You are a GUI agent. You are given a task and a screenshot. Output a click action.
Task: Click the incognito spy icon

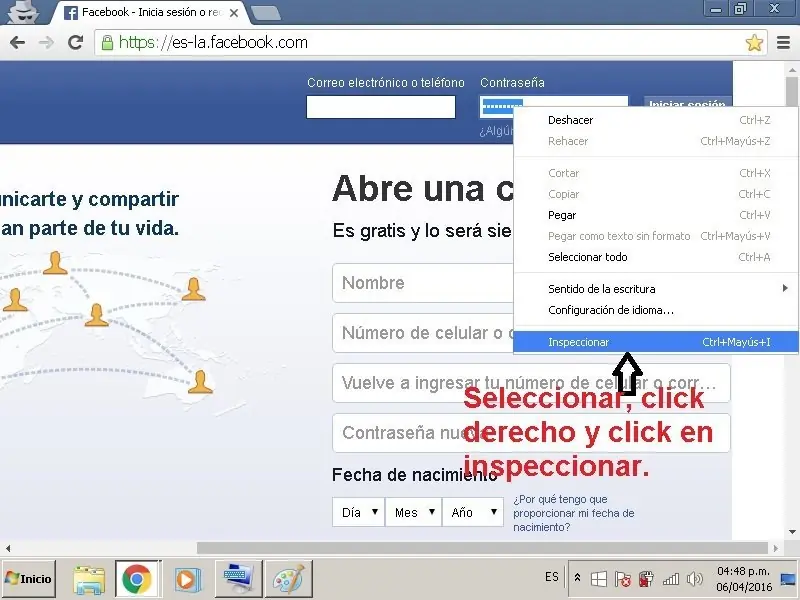[23, 12]
